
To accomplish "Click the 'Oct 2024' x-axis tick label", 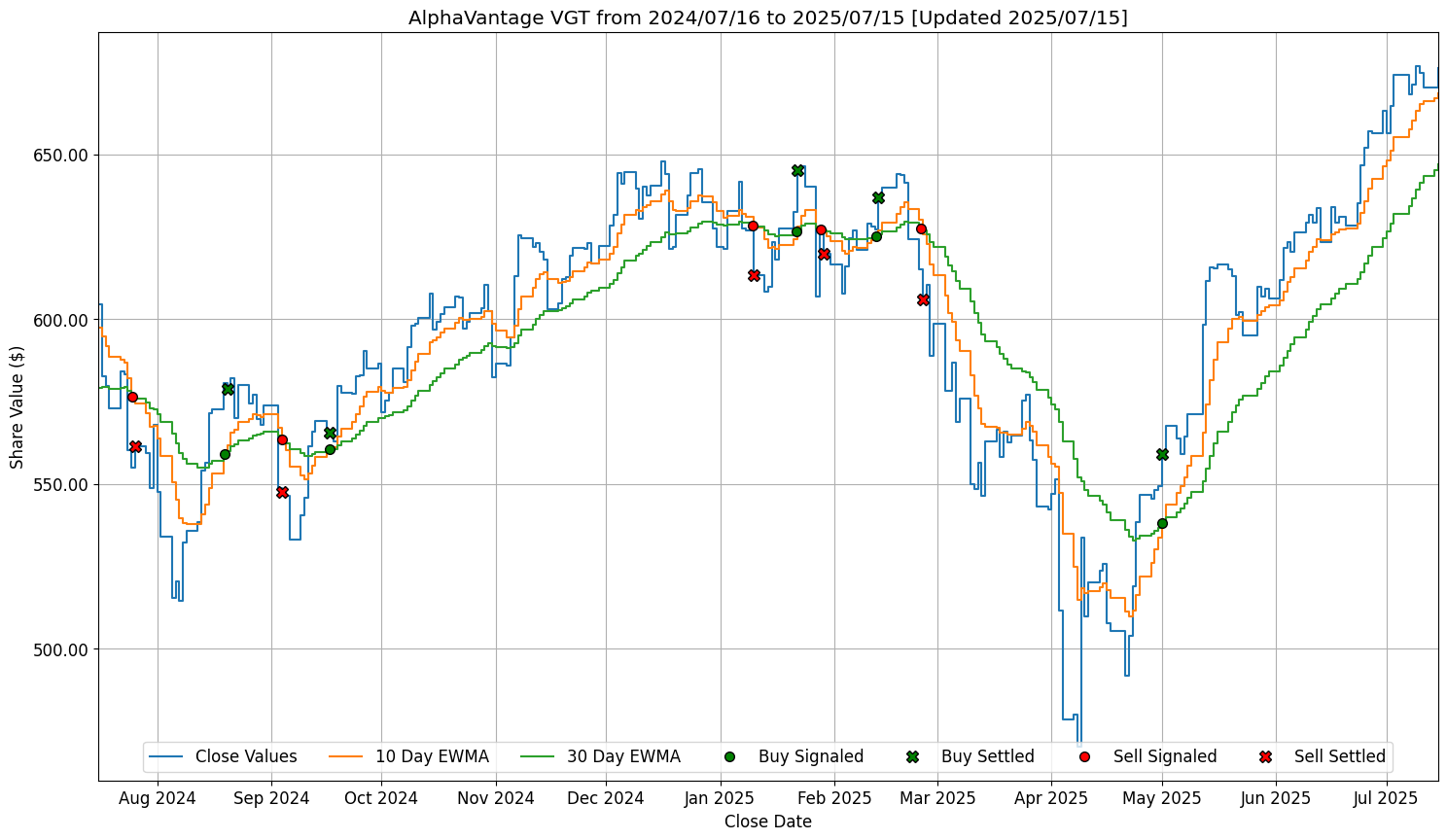I will 381,798.
